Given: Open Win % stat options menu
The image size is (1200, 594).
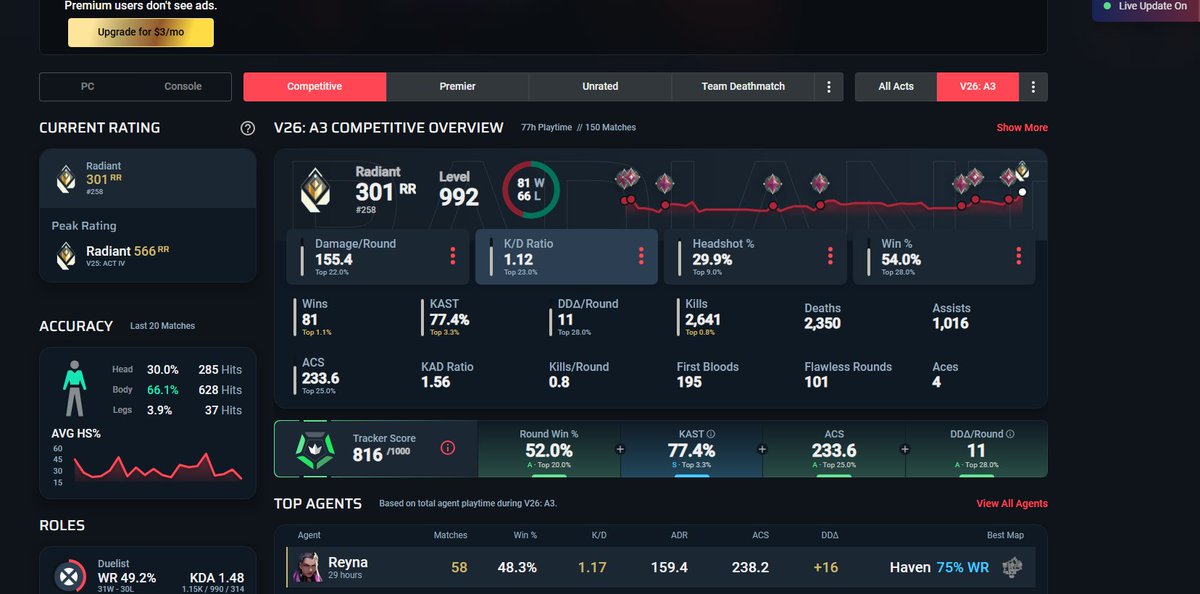Looking at the screenshot, I should [x=1019, y=256].
